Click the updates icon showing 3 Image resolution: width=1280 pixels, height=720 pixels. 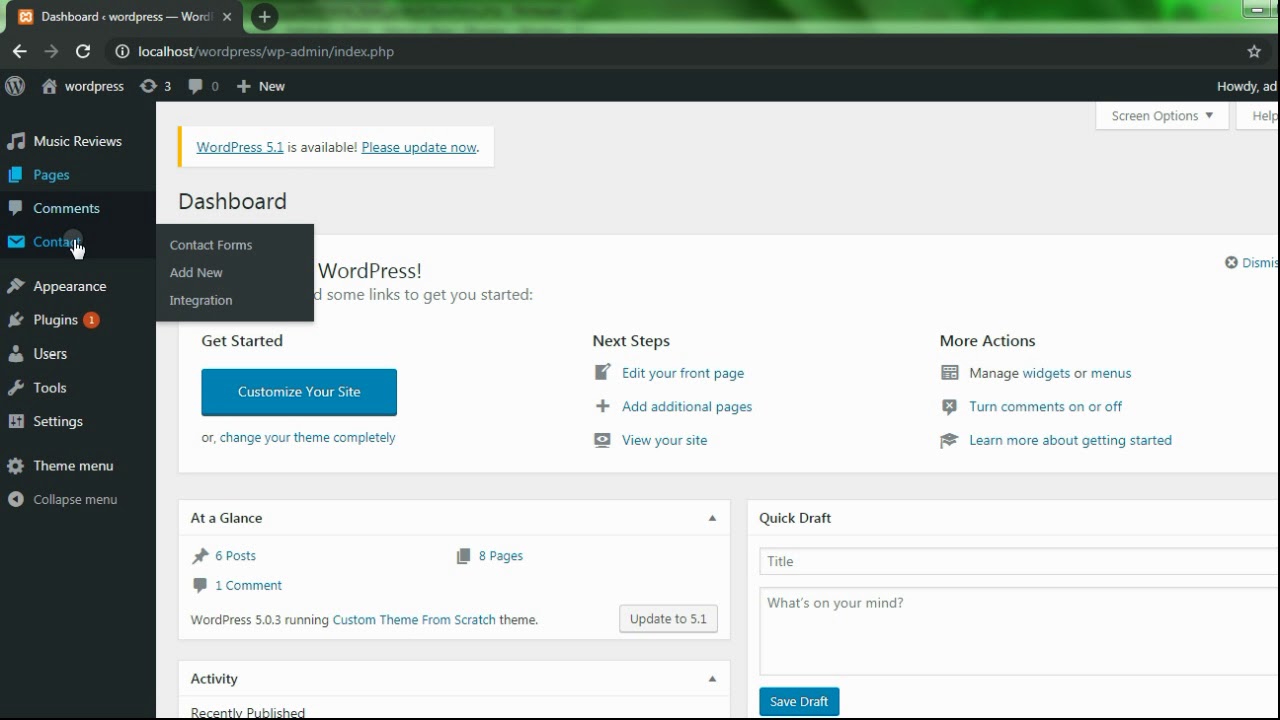[x=148, y=86]
